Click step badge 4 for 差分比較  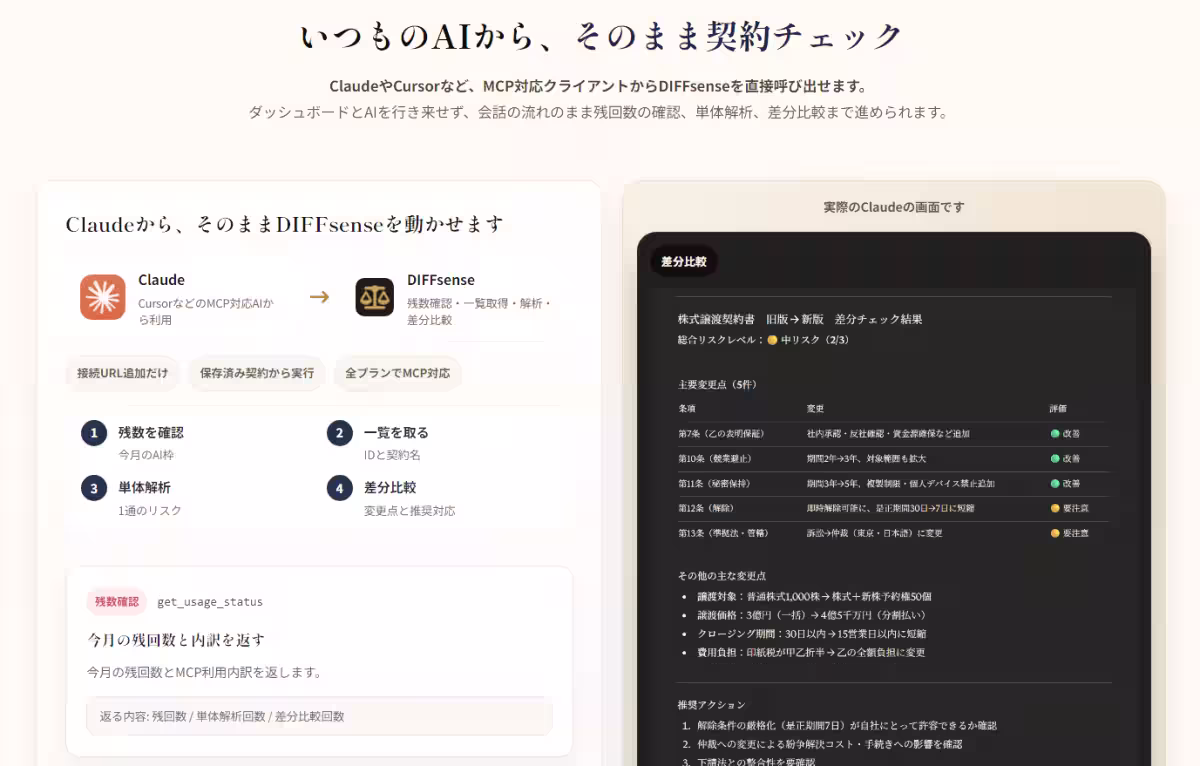click(x=339, y=488)
